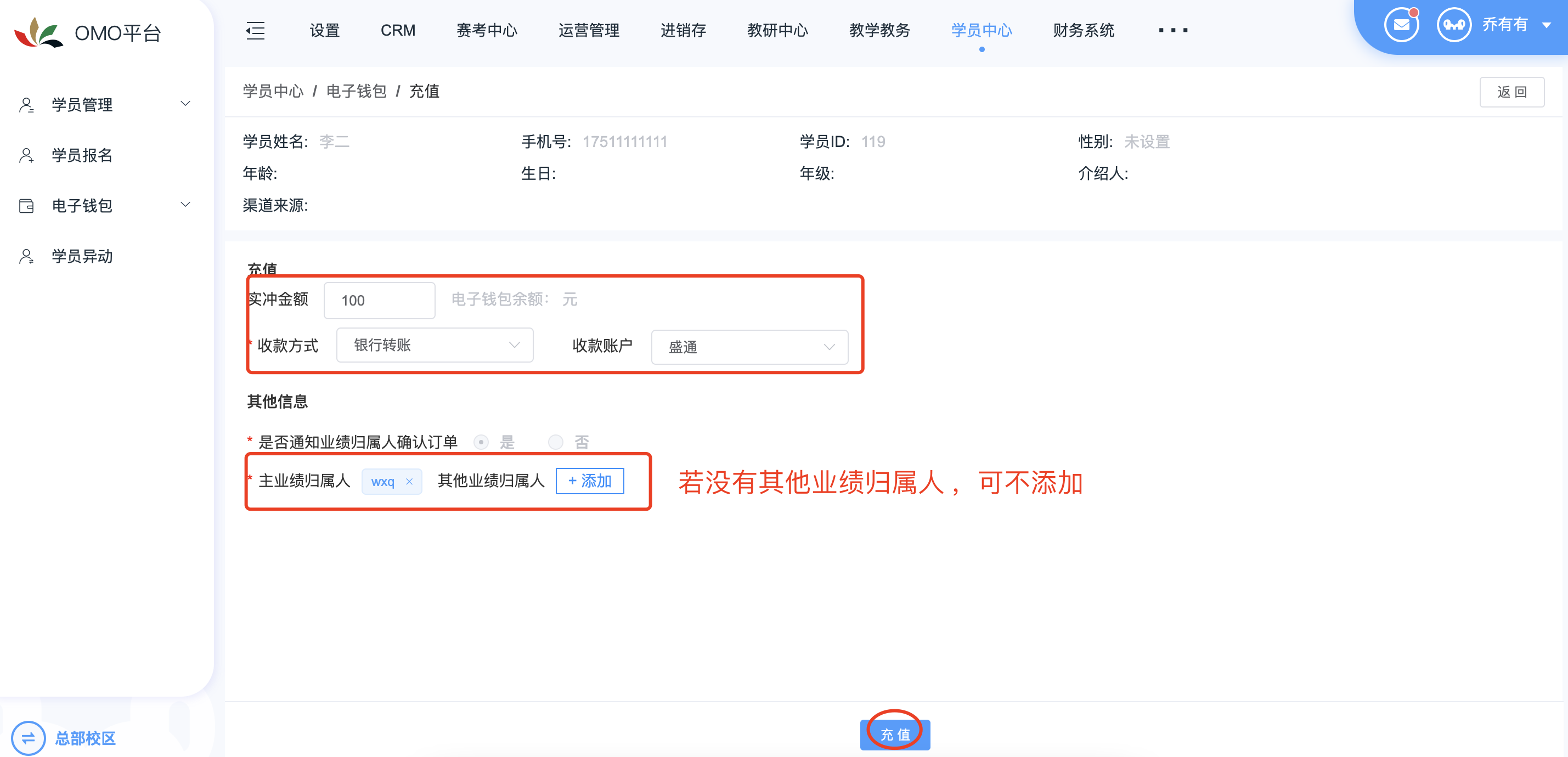The image size is (1568, 757).
Task: Click the 性别 value 未设置
Action: (1147, 142)
